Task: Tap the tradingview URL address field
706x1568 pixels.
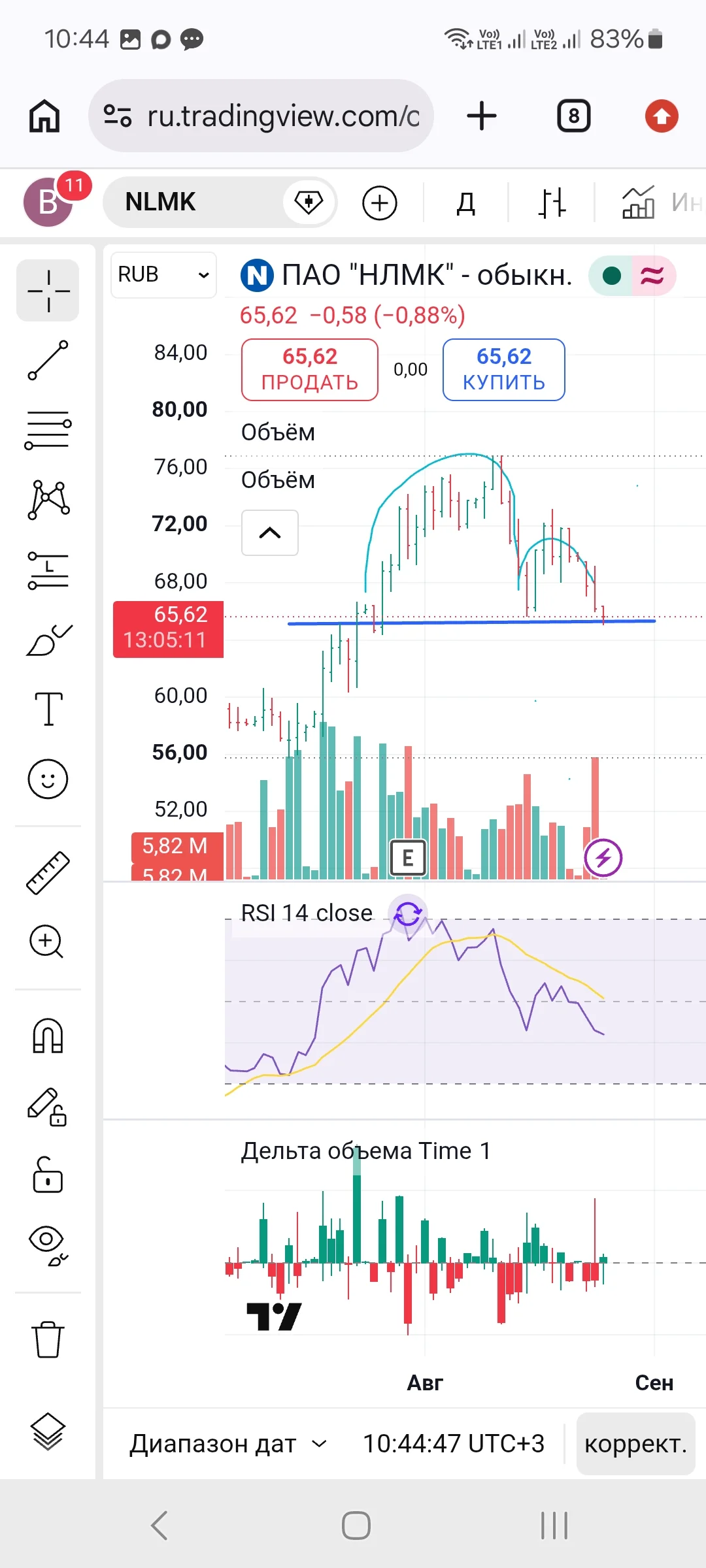Action: [261, 116]
